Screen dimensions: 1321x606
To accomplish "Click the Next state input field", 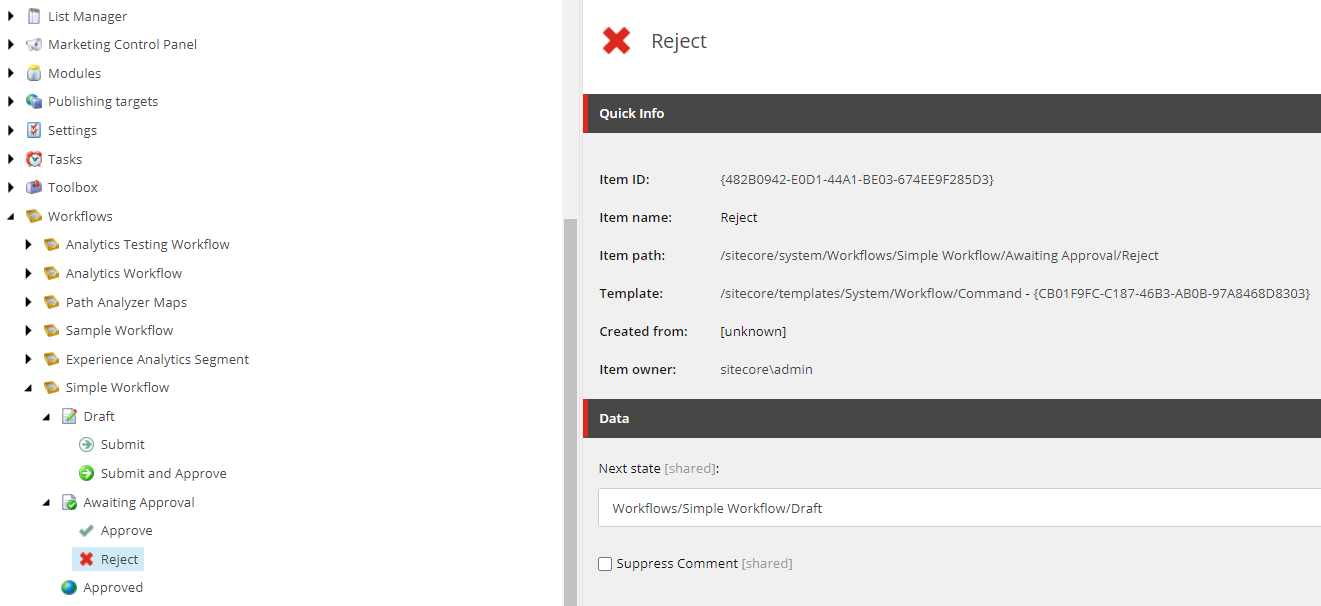I will click(960, 508).
